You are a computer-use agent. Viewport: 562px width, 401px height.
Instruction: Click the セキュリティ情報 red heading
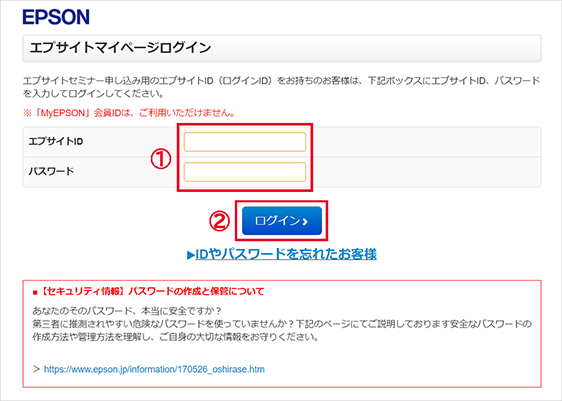[x=148, y=291]
